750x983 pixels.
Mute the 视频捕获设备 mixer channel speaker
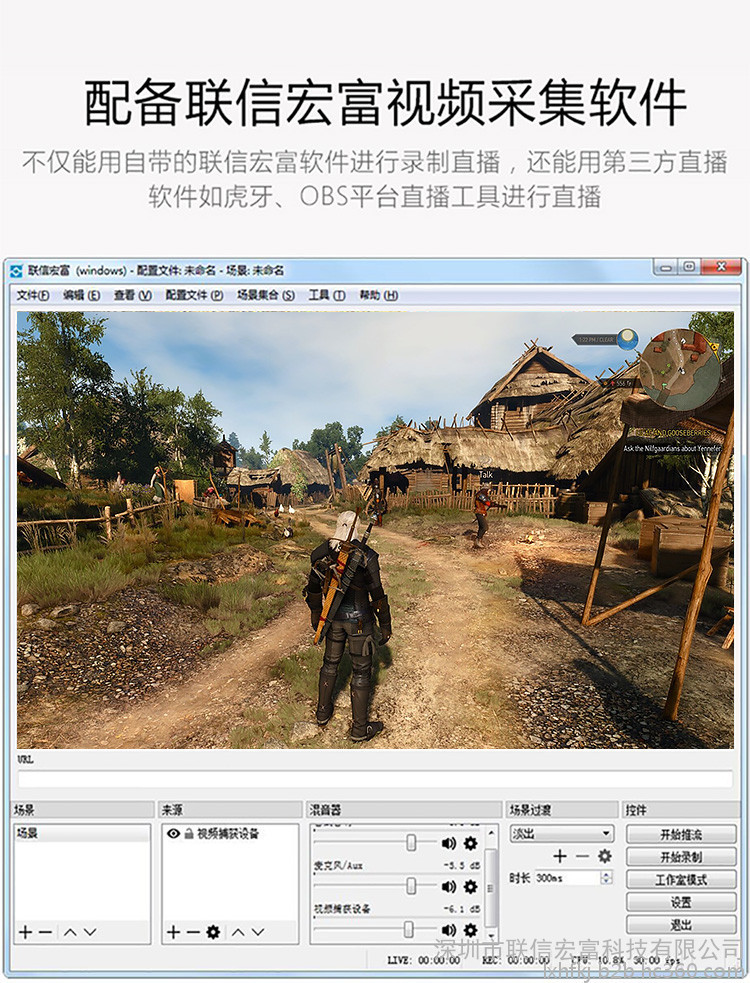[448, 930]
